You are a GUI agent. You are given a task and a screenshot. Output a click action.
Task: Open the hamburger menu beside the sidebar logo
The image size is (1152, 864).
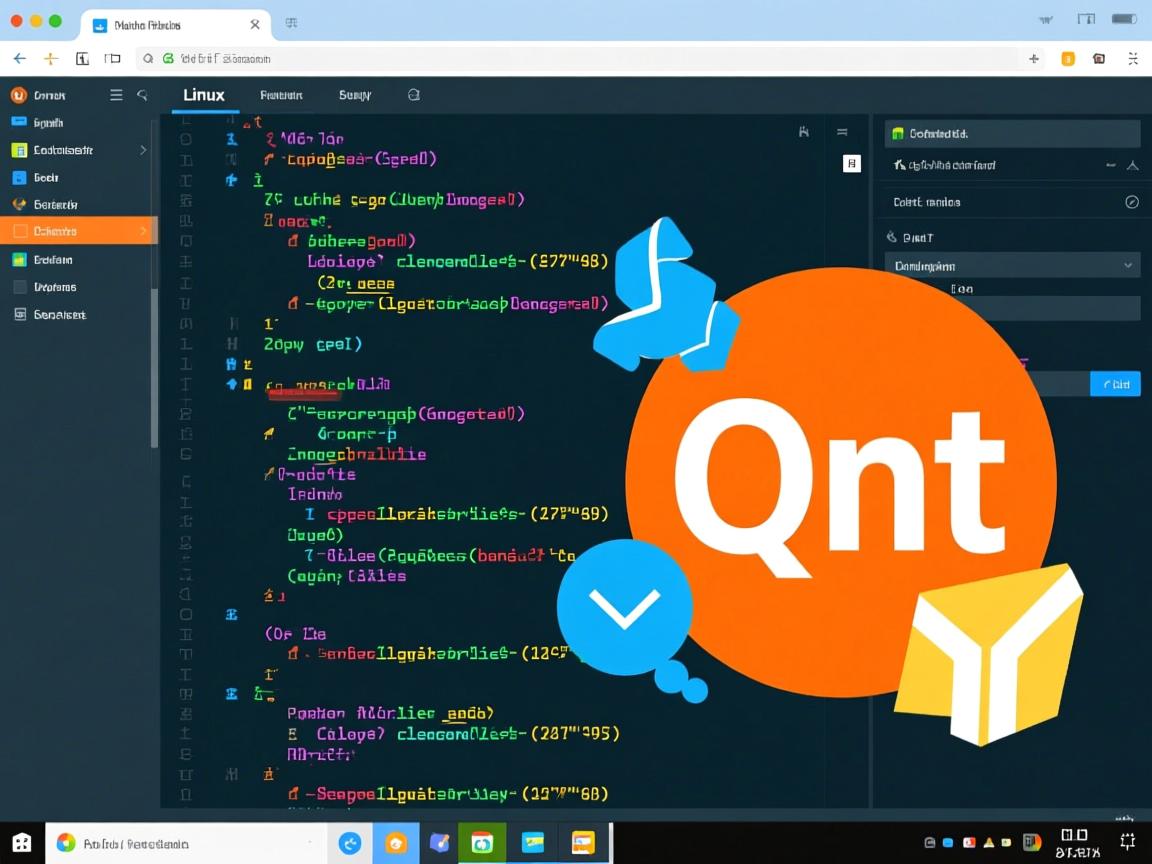click(115, 94)
